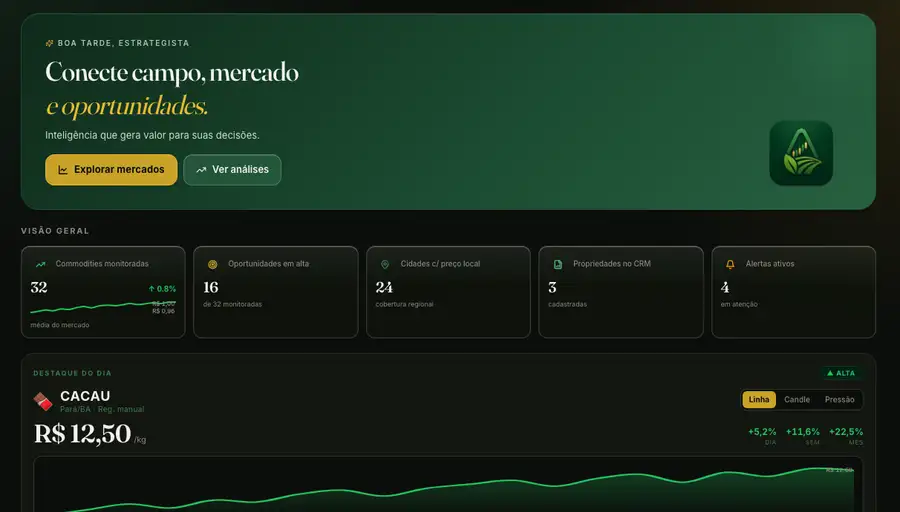Open the Commodities monitoradas card
The height and width of the screenshot is (512, 900).
[x=103, y=292]
